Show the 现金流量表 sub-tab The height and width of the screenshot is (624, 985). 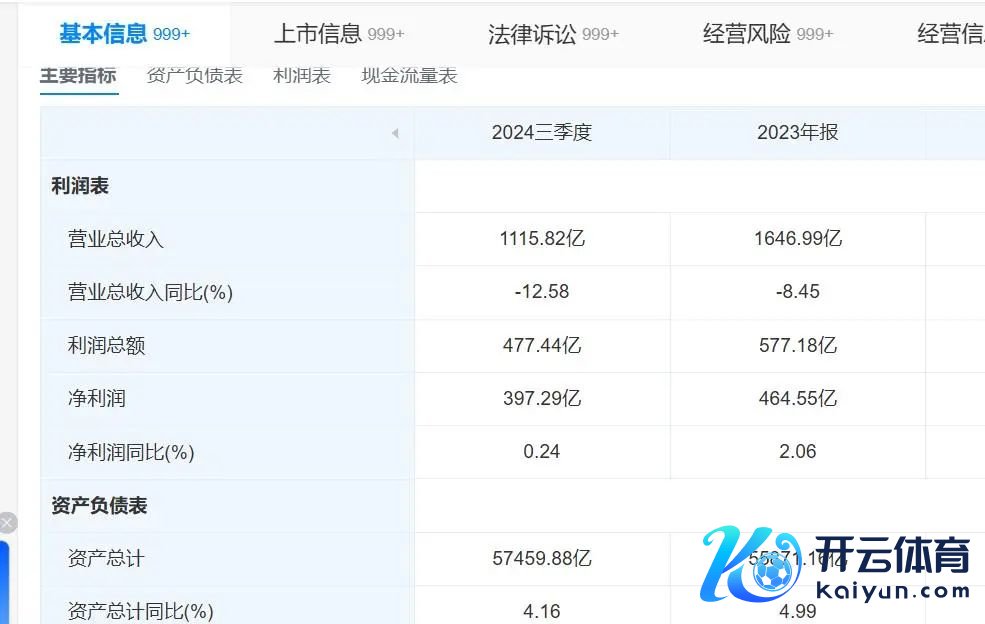coord(409,76)
